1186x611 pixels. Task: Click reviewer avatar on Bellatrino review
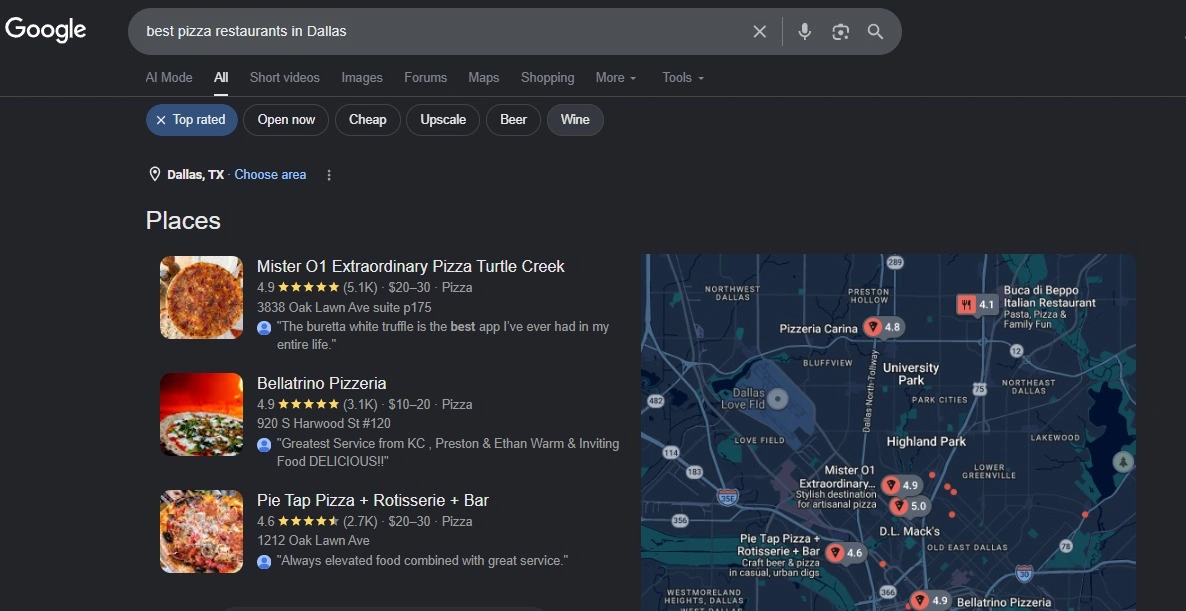264,445
